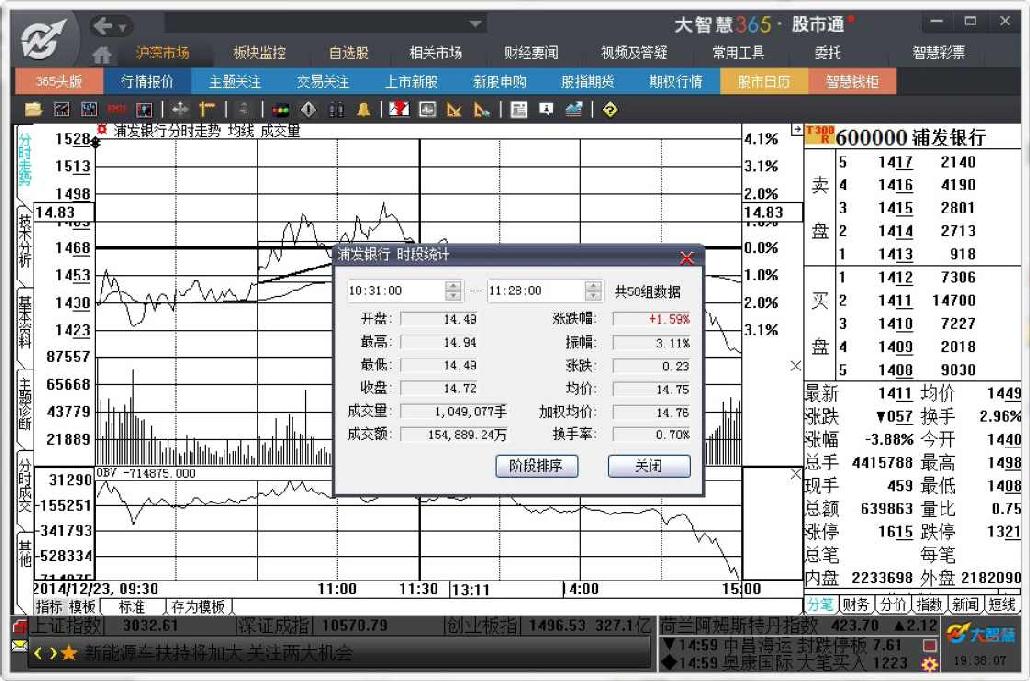
Task: Click the left arrow in news ticker
Action: click(37, 653)
